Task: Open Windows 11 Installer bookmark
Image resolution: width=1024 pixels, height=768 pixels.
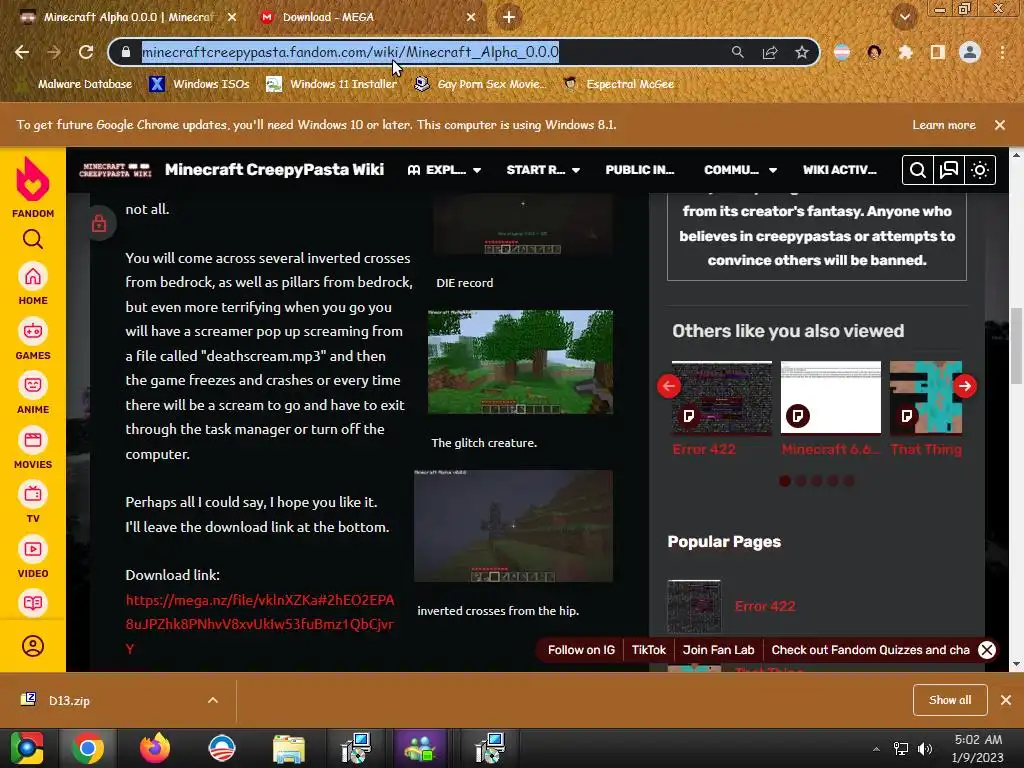Action: pos(331,84)
